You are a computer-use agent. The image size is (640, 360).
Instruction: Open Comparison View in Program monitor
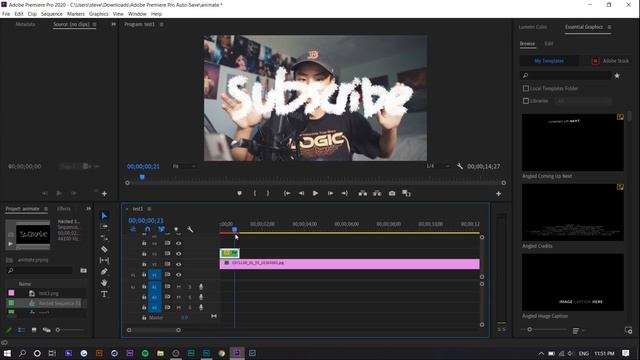[x=406, y=193]
